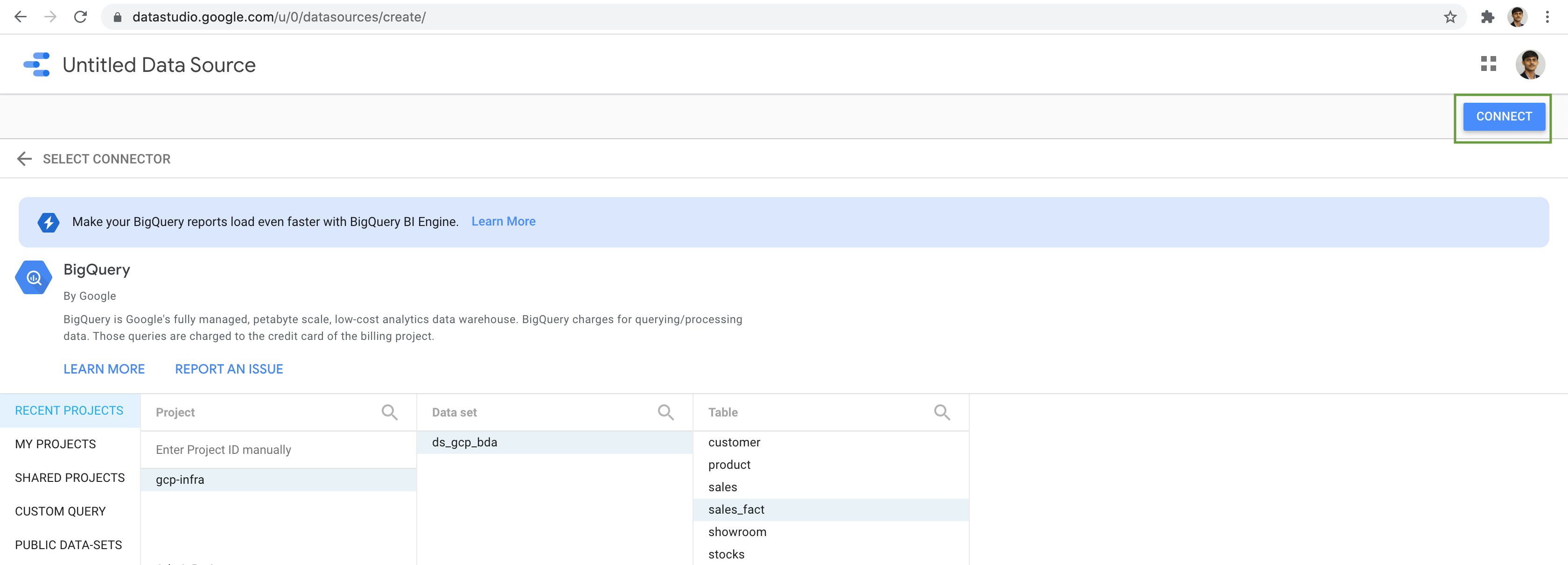Click SELECT CONNECTOR label
Image resolution: width=1568 pixels, height=565 pixels.
tap(106, 159)
